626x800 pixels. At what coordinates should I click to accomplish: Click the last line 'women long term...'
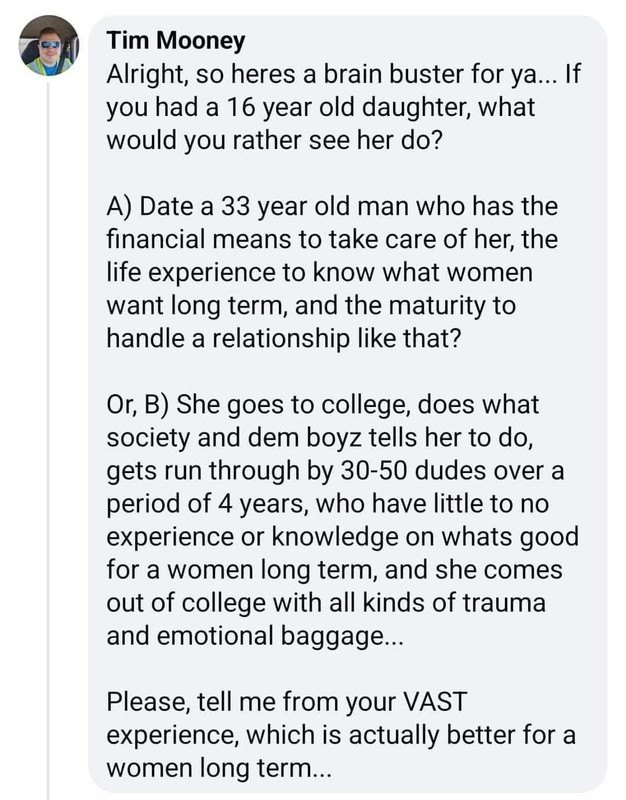[219, 767]
